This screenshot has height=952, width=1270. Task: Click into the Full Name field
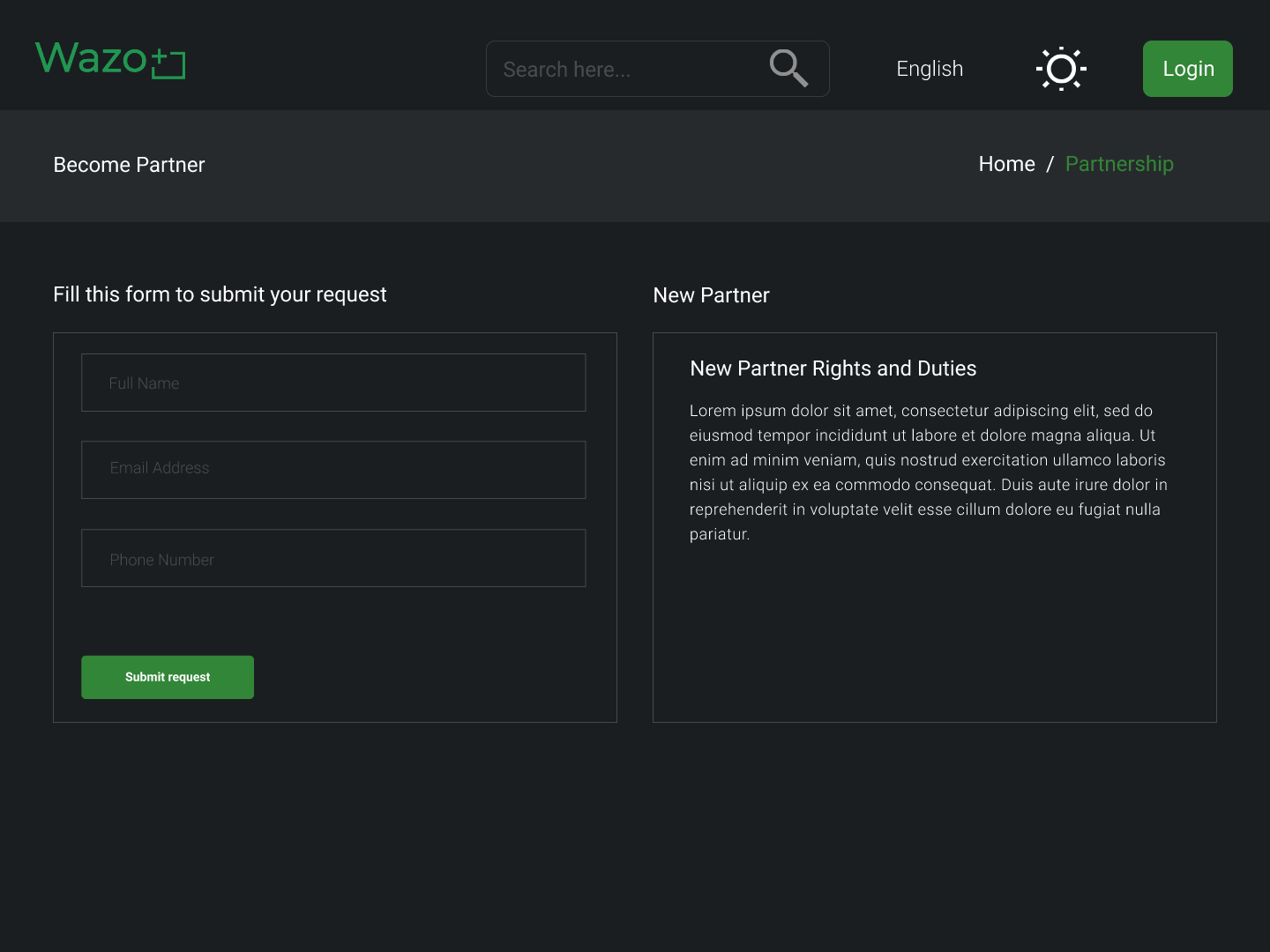tap(333, 383)
